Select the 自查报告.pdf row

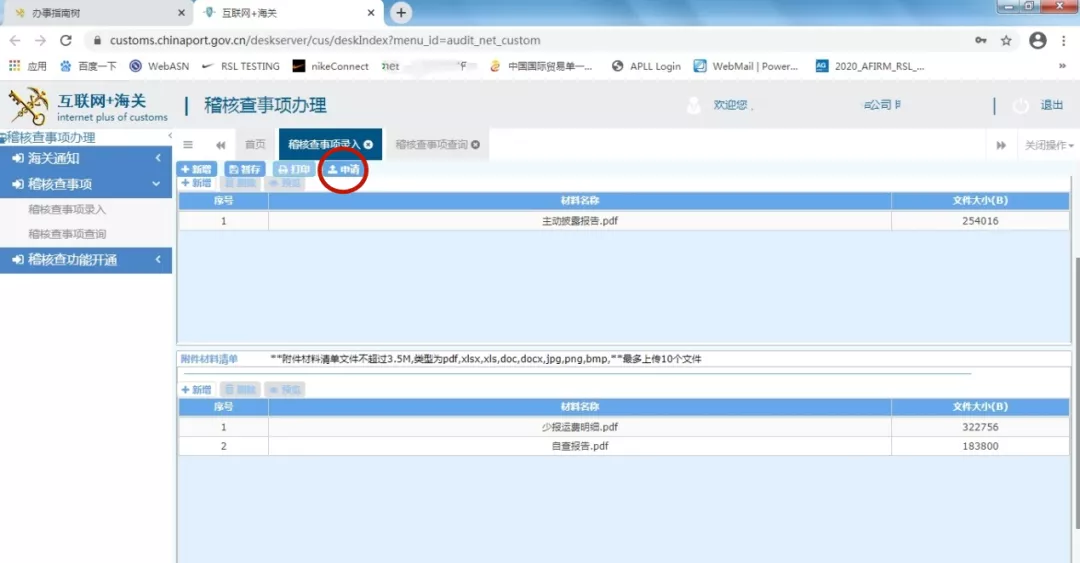click(x=624, y=447)
